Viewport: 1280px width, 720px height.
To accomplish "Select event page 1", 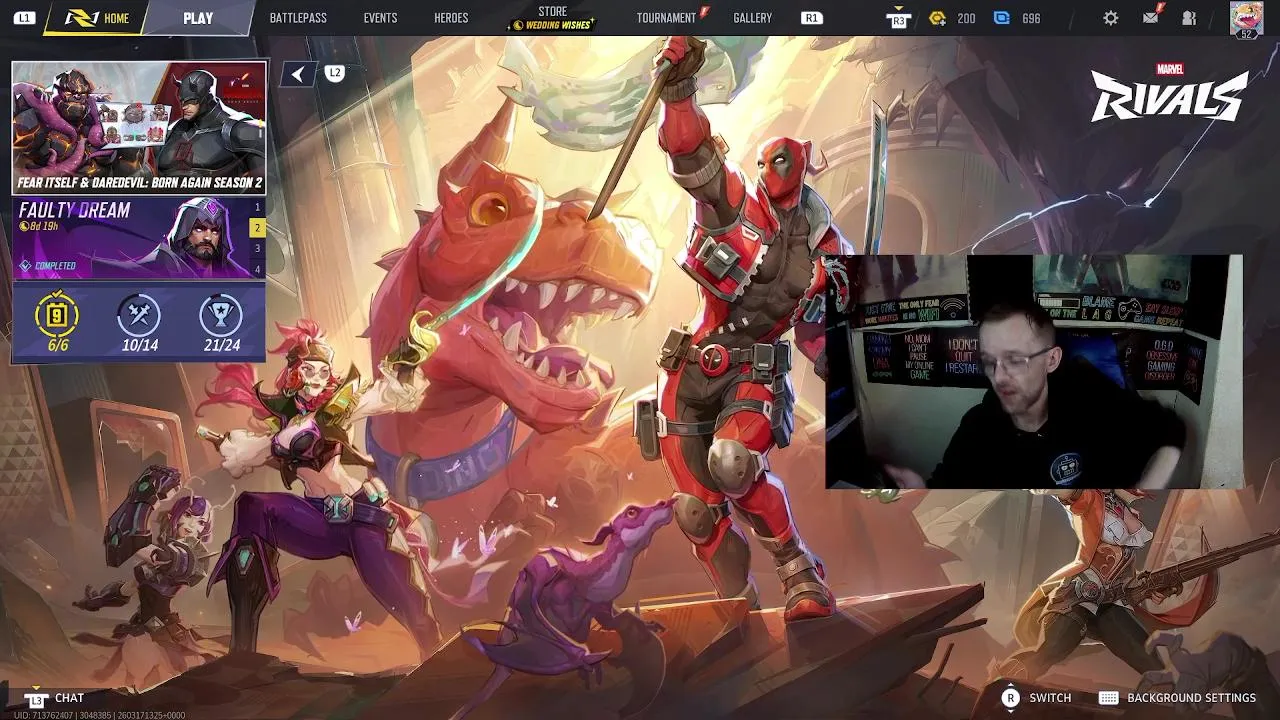I will click(x=257, y=207).
